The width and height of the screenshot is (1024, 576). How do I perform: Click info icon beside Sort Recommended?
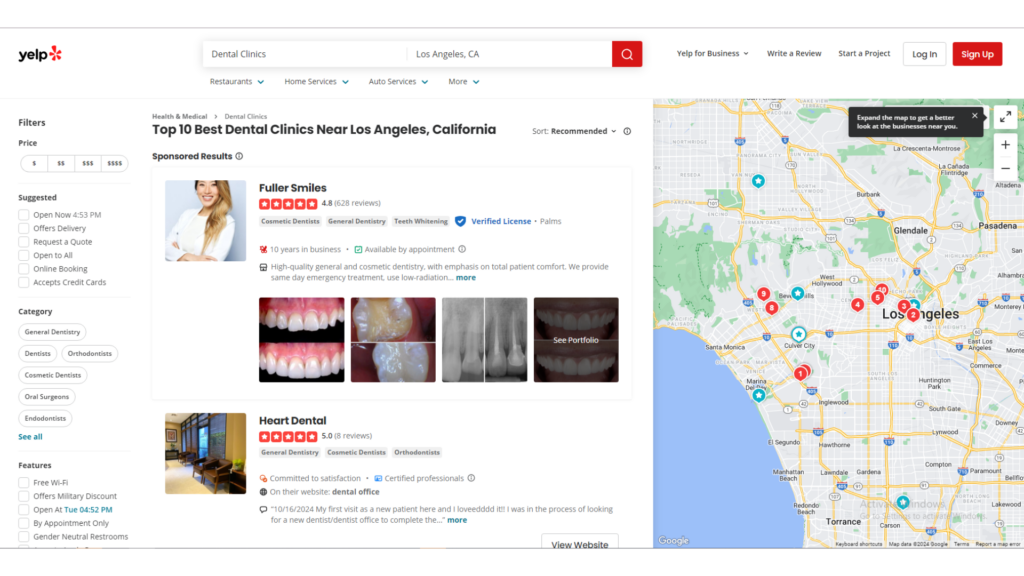(x=627, y=131)
